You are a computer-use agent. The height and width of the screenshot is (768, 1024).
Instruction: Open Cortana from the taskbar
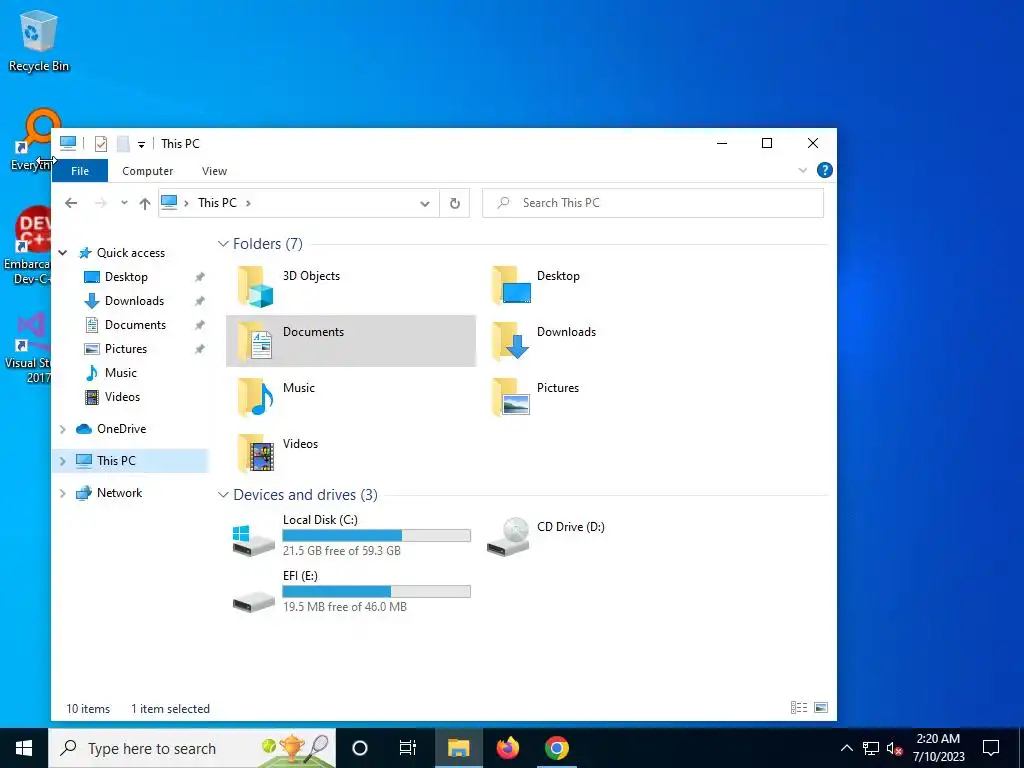pos(360,748)
